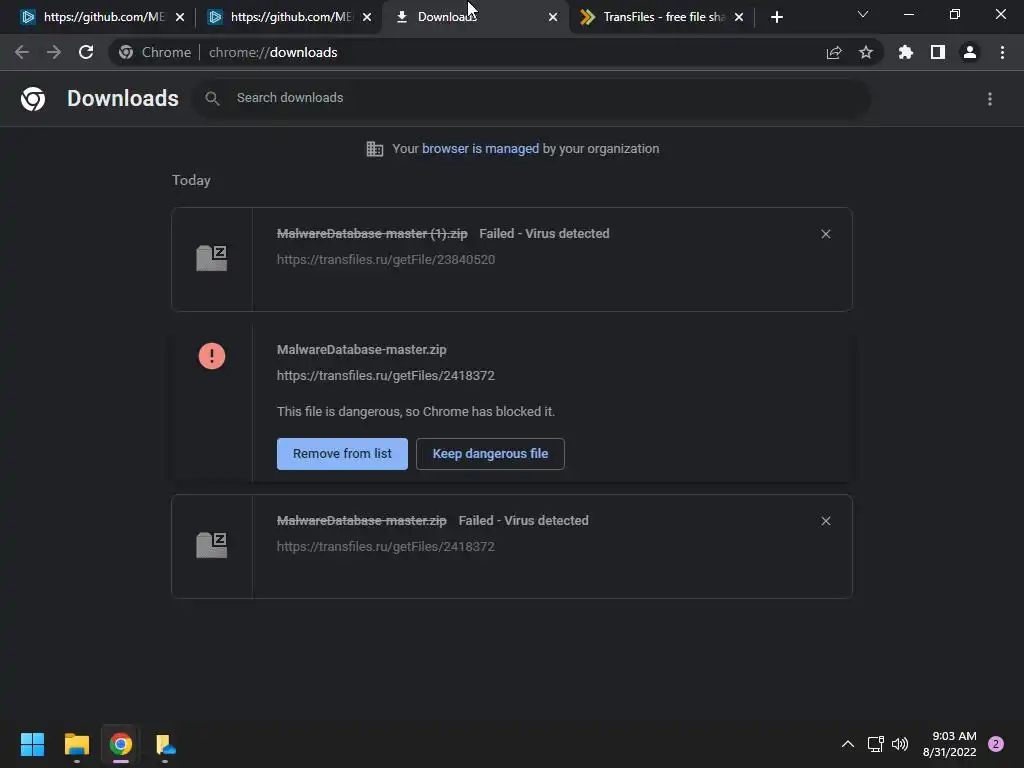
Task: Open the notification badge showing 2
Action: click(x=996, y=744)
